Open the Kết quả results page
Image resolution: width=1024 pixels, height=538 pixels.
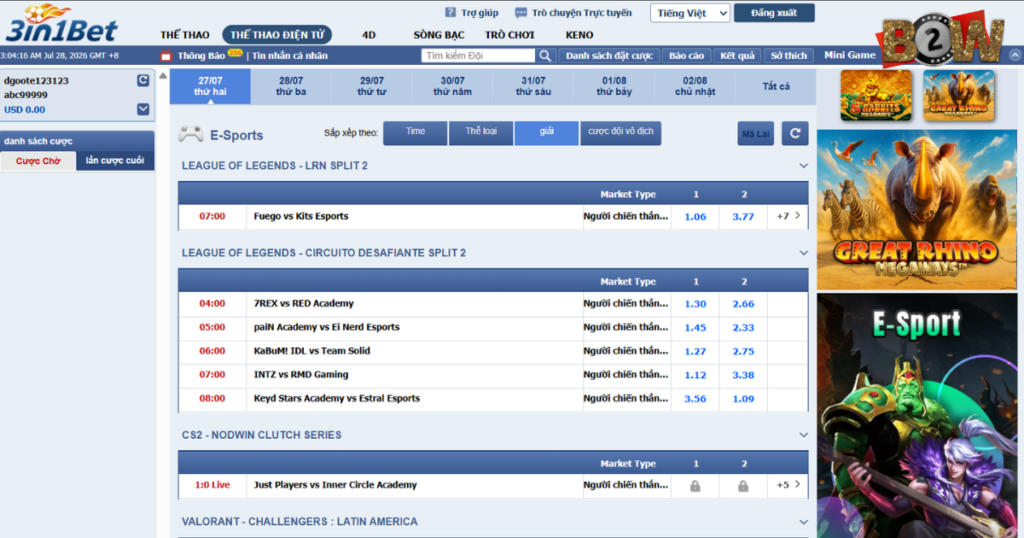[x=737, y=55]
